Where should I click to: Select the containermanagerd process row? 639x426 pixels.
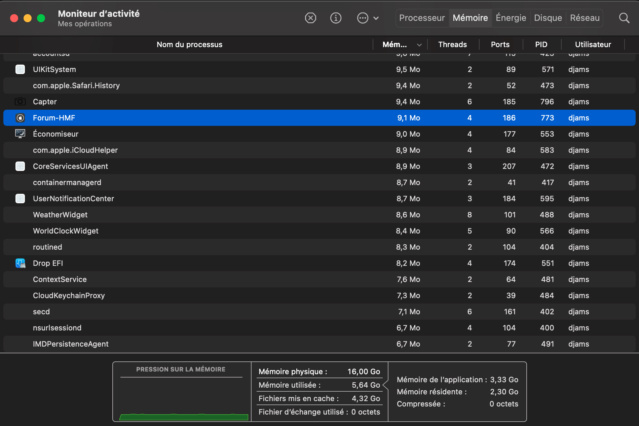click(x=319, y=182)
